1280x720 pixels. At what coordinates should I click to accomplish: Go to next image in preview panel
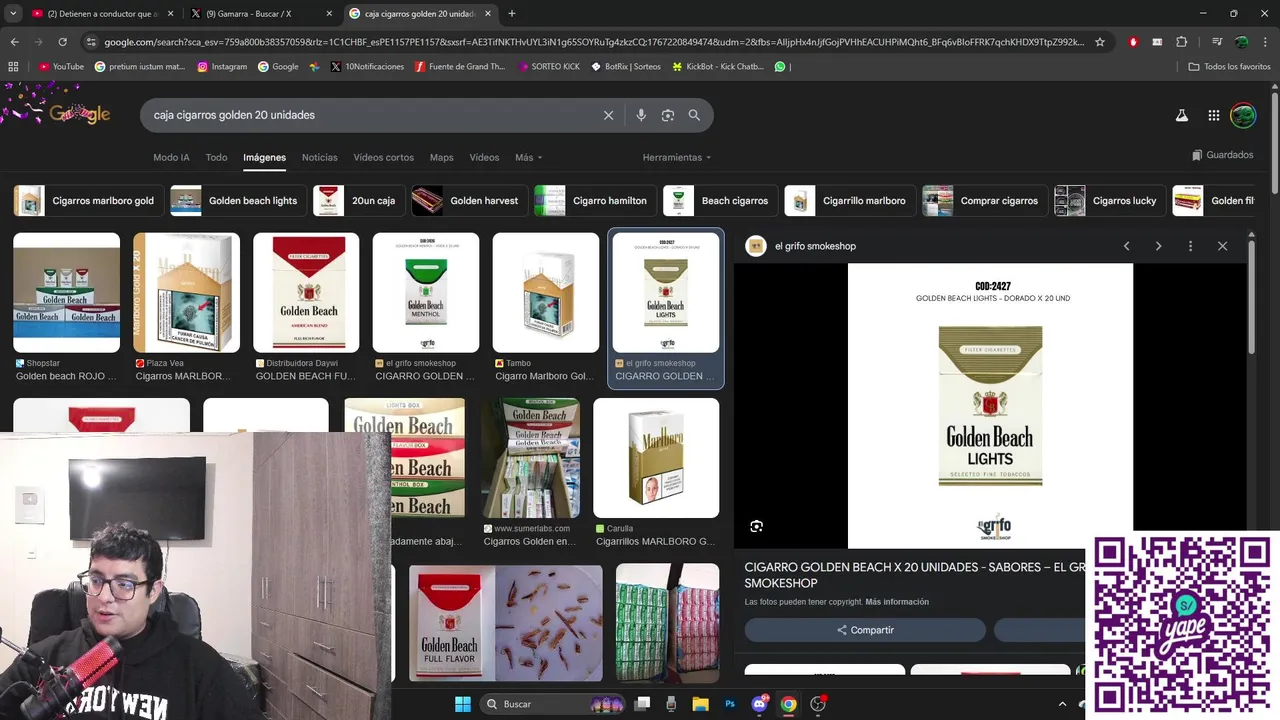tap(1158, 246)
